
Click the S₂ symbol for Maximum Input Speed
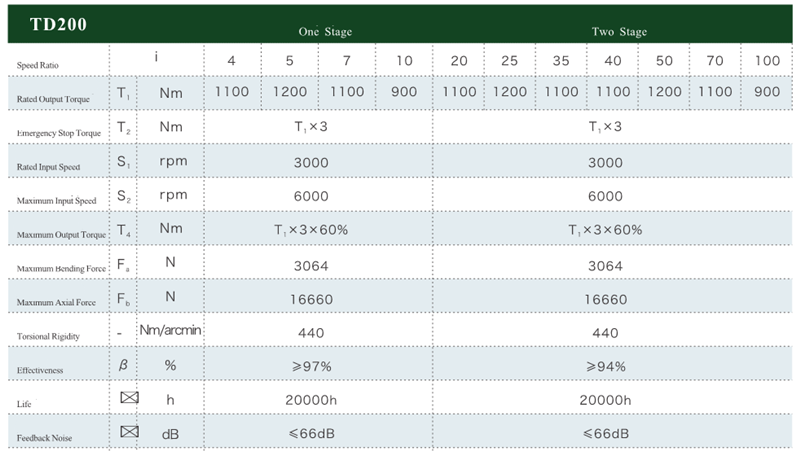coord(123,195)
